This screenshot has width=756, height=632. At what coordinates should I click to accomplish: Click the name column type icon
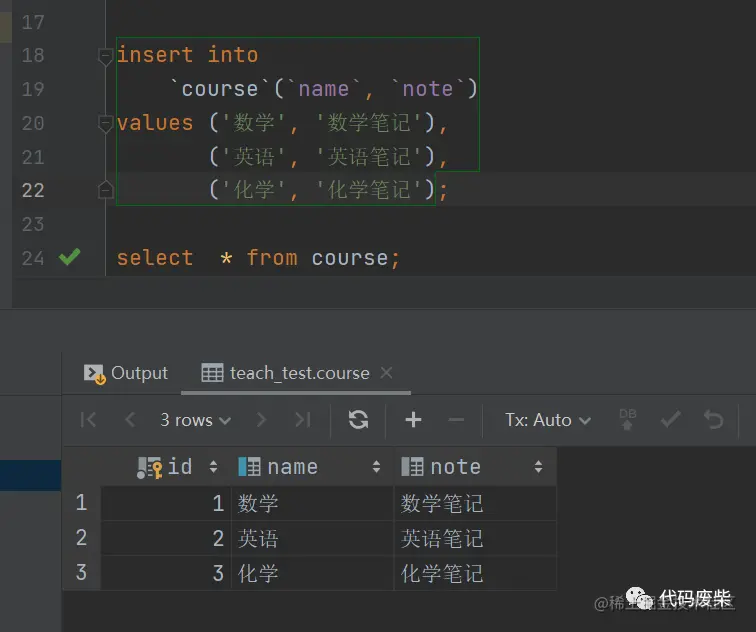(249, 467)
